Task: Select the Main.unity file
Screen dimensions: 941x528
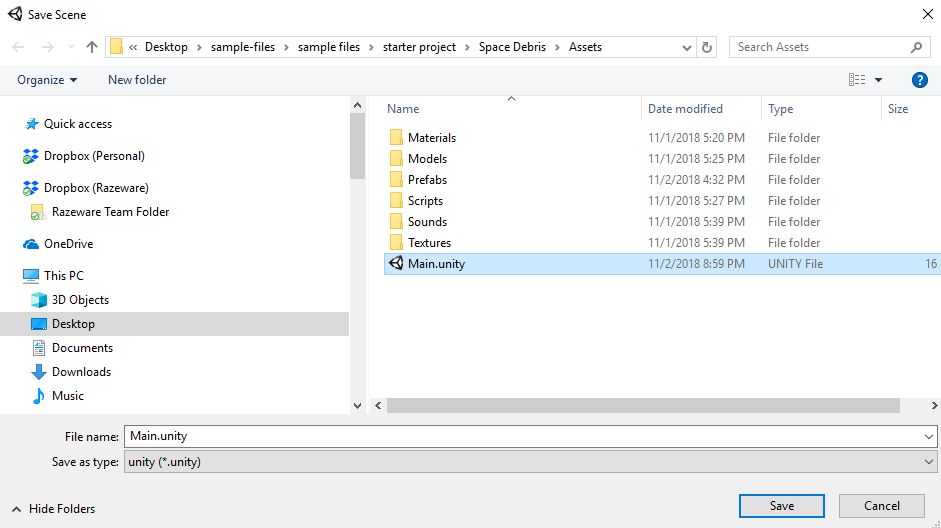Action: (x=662, y=264)
